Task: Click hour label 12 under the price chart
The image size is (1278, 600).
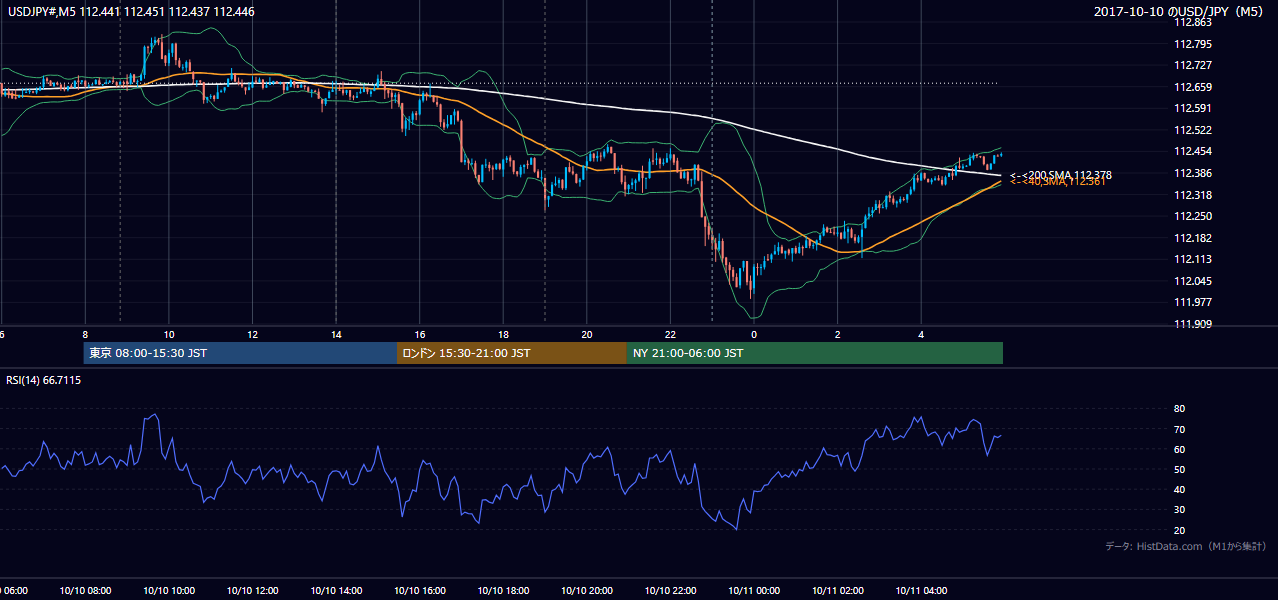Action: click(252, 335)
